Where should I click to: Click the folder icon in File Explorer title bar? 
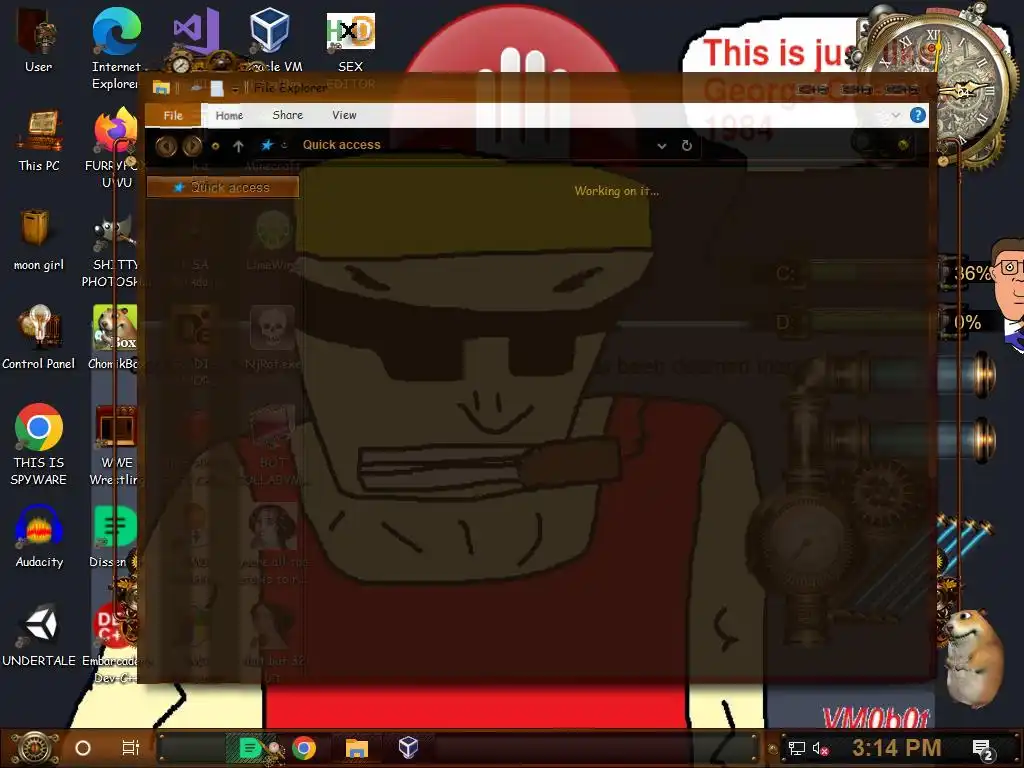coord(161,88)
